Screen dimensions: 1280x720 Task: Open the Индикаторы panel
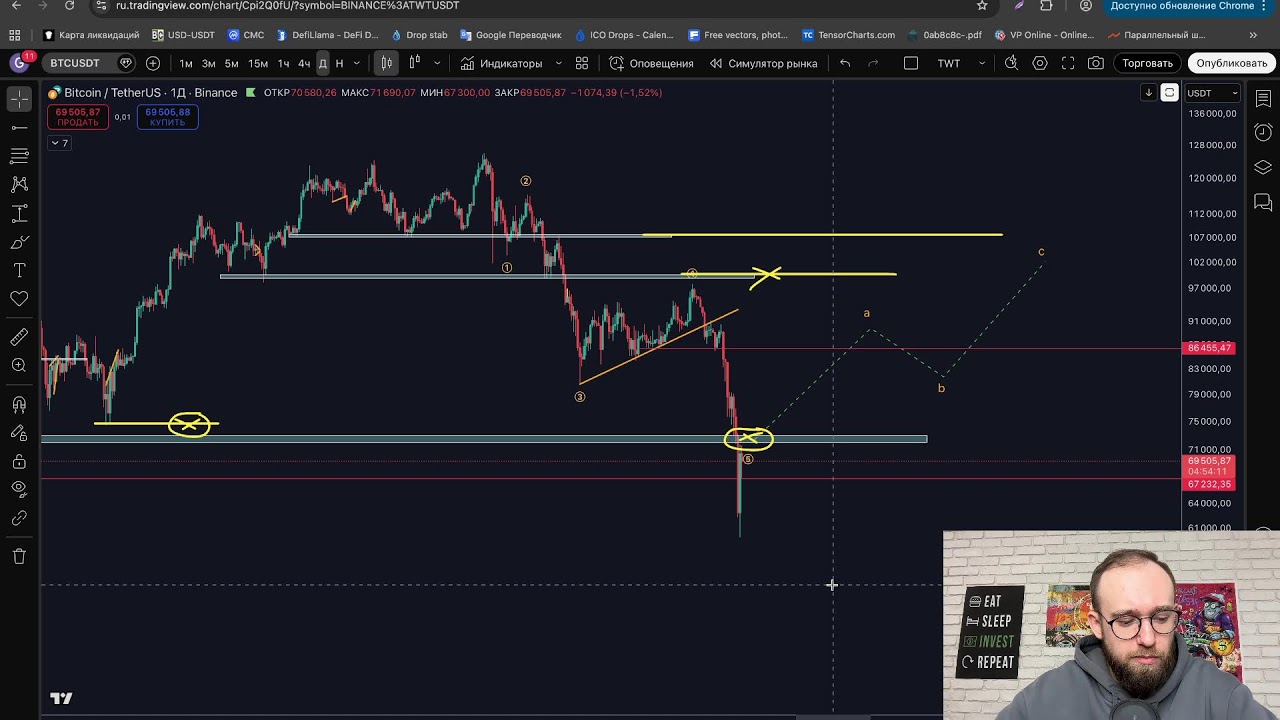click(x=501, y=63)
